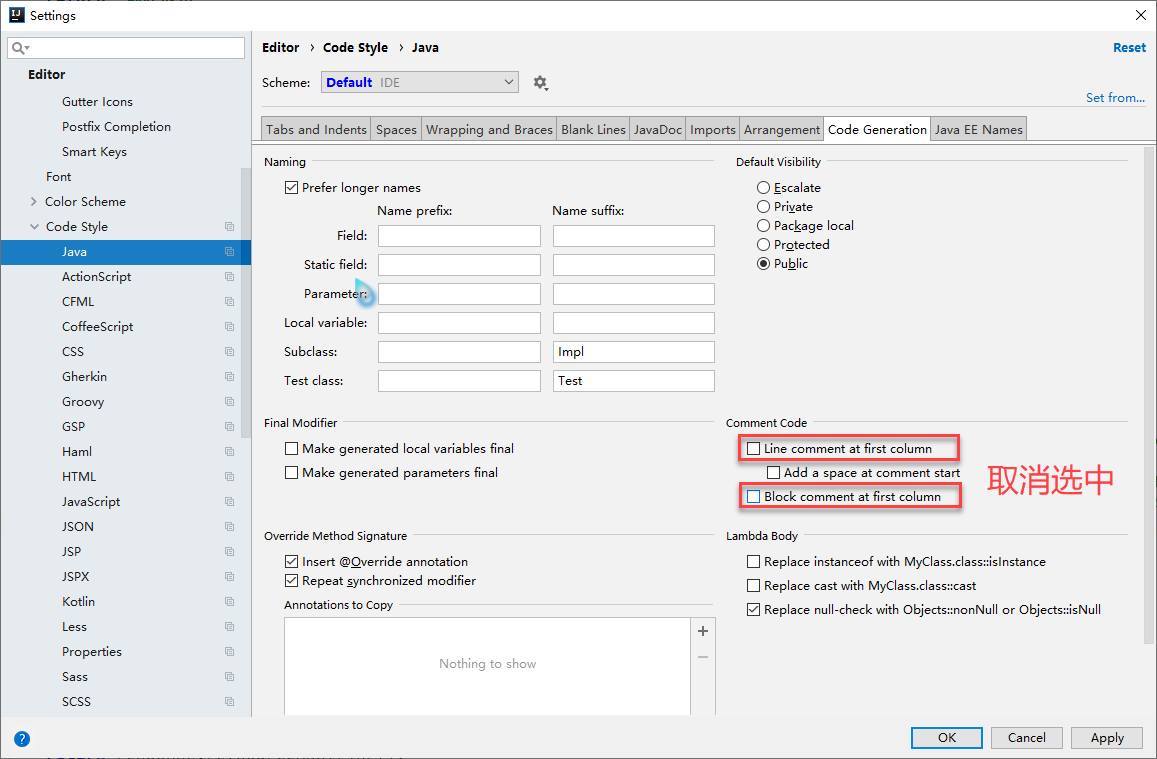Viewport: 1157px width, 759px height.
Task: Enable Make generated local variables final
Action: [x=291, y=448]
